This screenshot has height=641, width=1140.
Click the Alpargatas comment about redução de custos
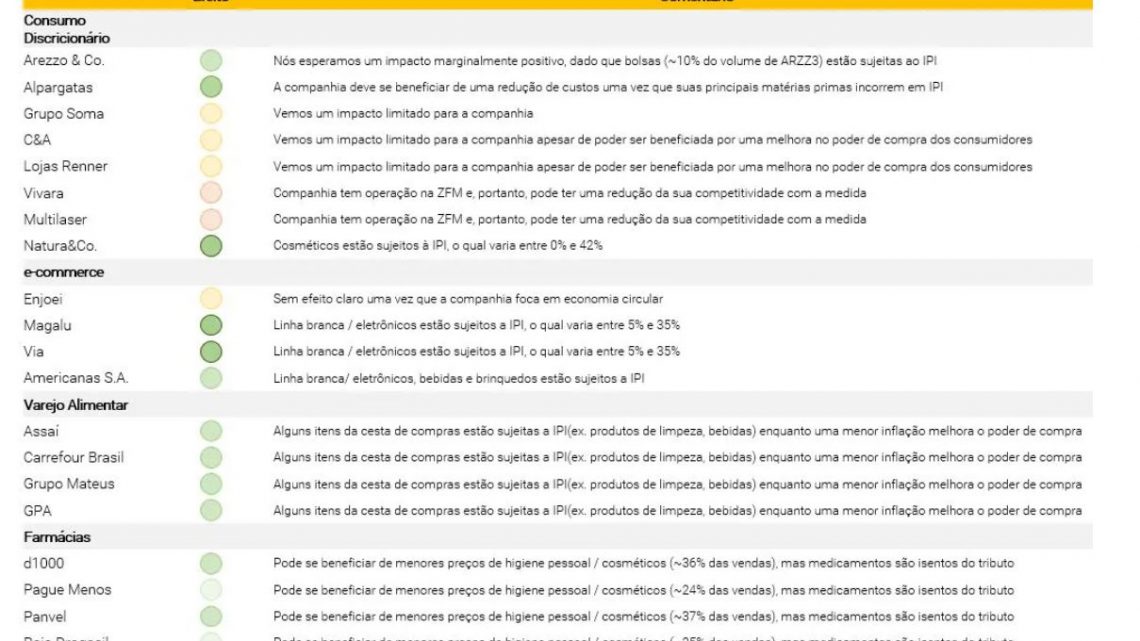[608, 87]
